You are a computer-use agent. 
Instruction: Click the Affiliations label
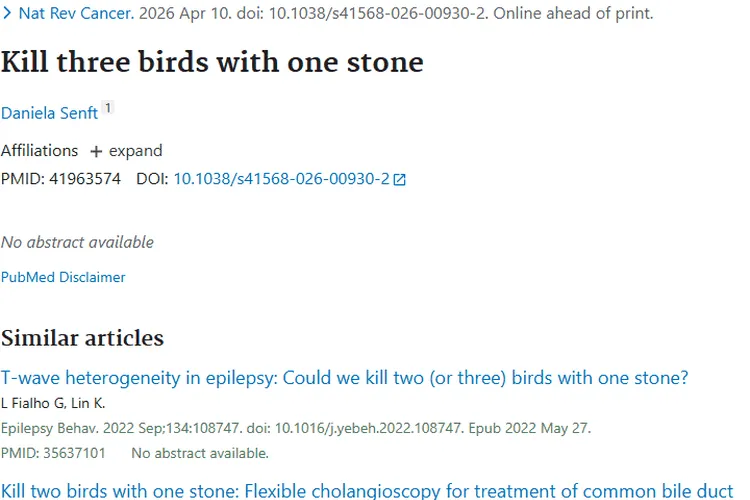pyautogui.click(x=39, y=151)
